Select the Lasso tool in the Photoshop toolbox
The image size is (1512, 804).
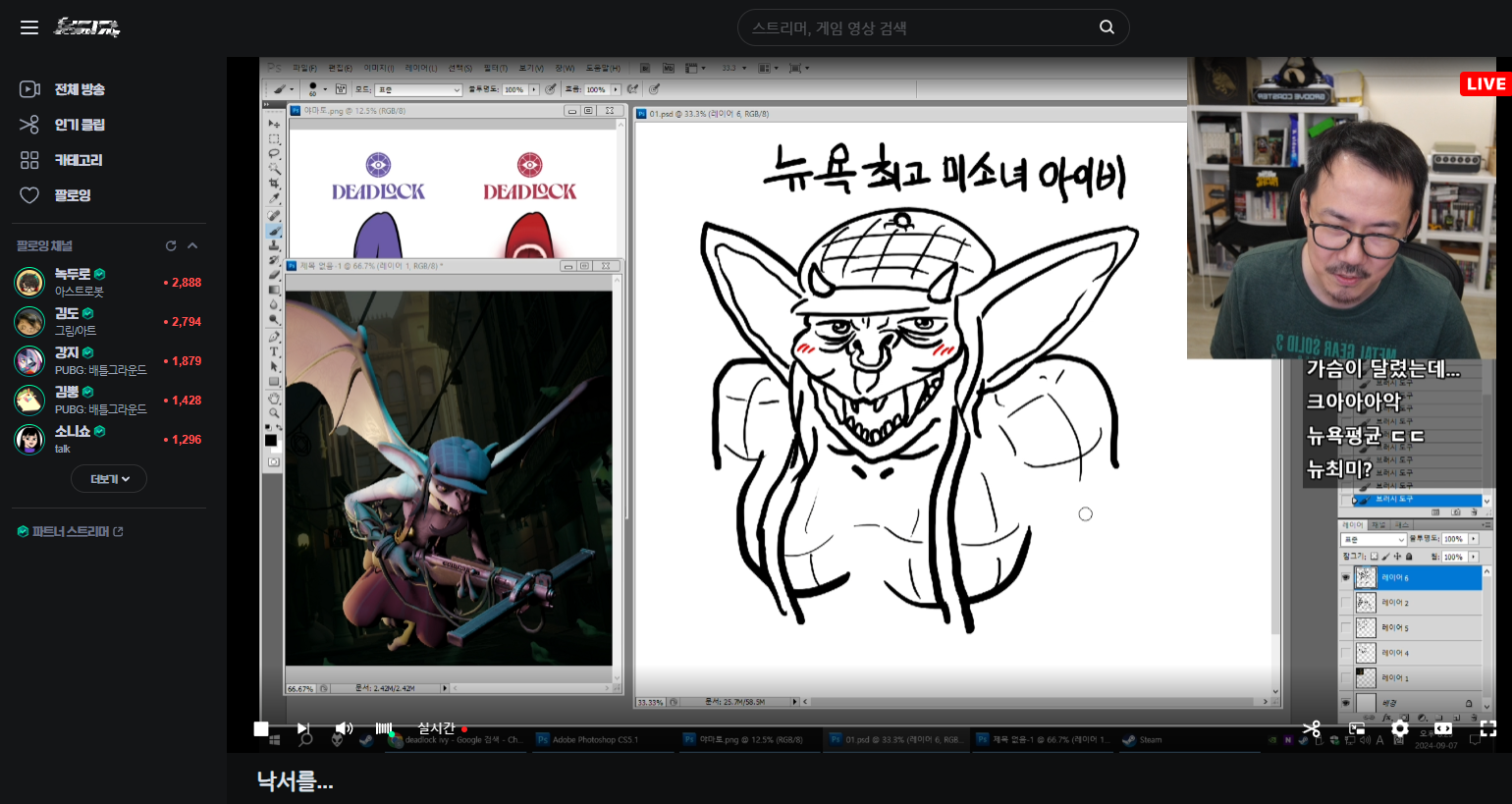coord(274,154)
